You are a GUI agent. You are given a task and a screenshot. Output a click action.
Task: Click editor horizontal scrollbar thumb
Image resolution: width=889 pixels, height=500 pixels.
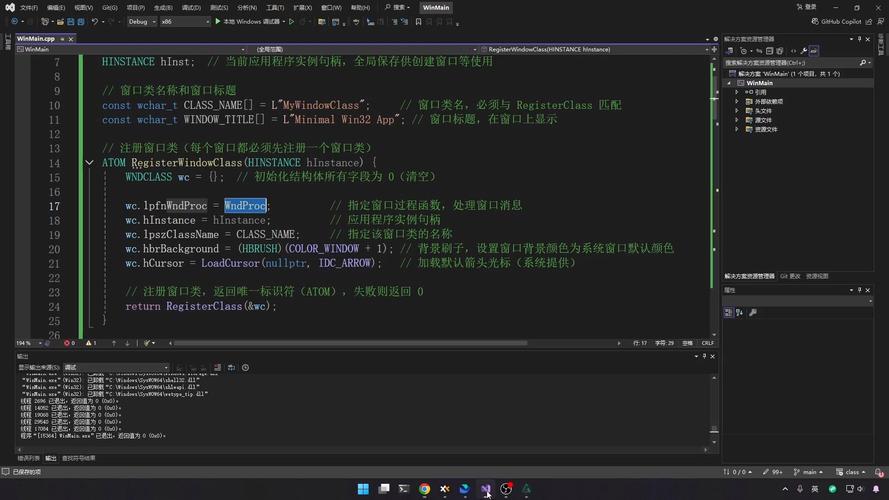[350, 343]
